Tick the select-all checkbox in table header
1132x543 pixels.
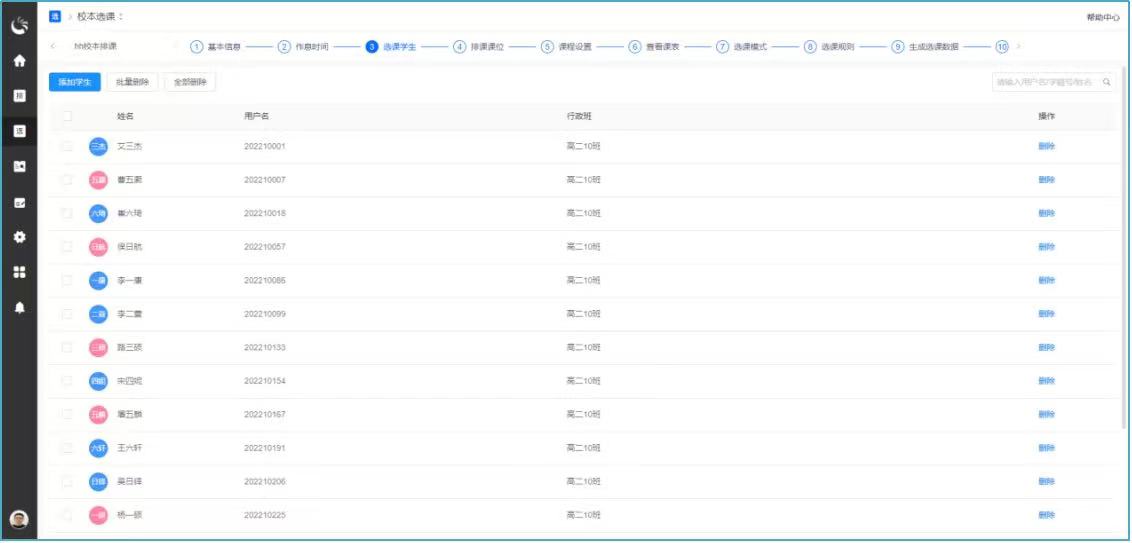click(67, 116)
